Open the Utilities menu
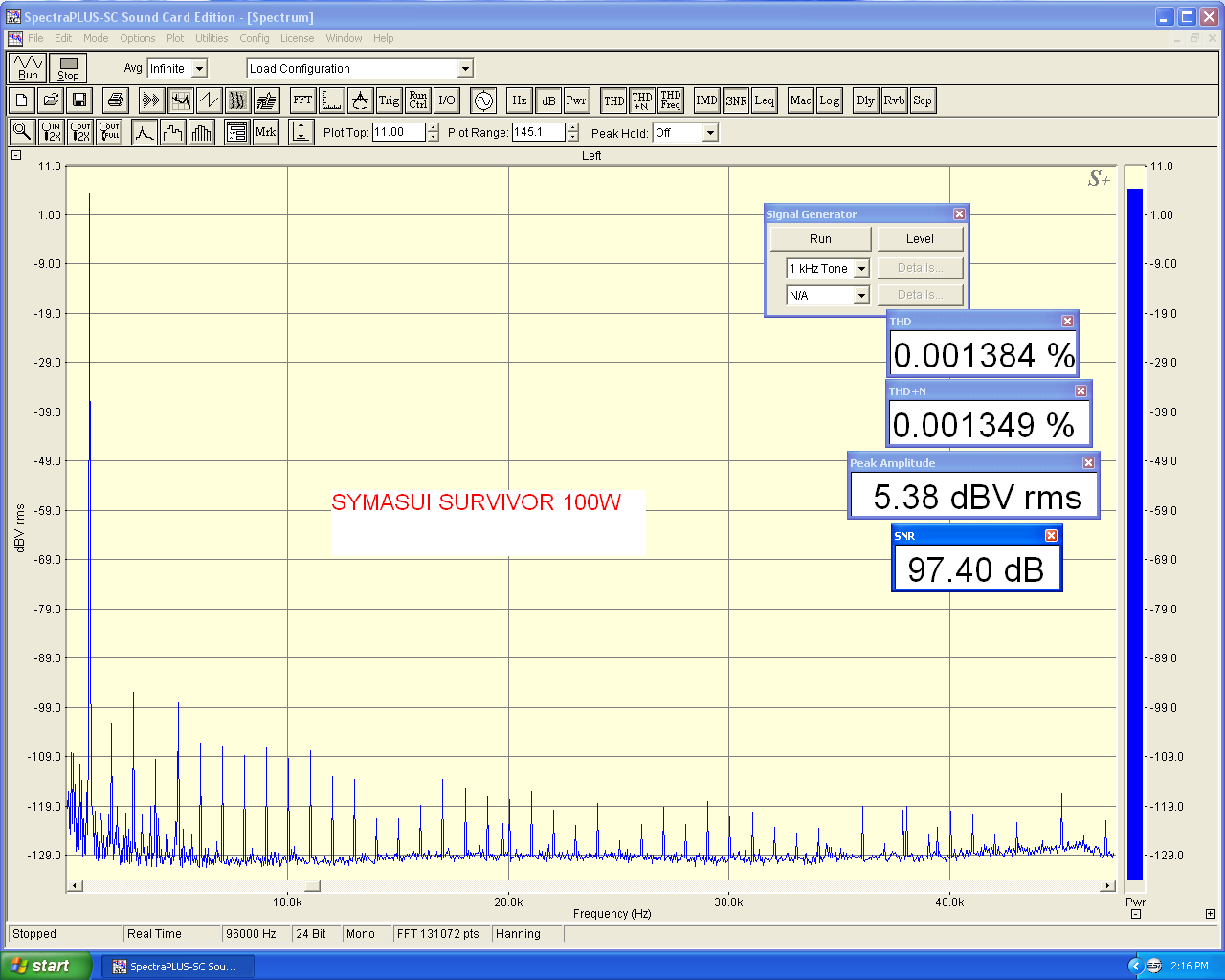This screenshot has height=980, width=1225. tap(212, 38)
